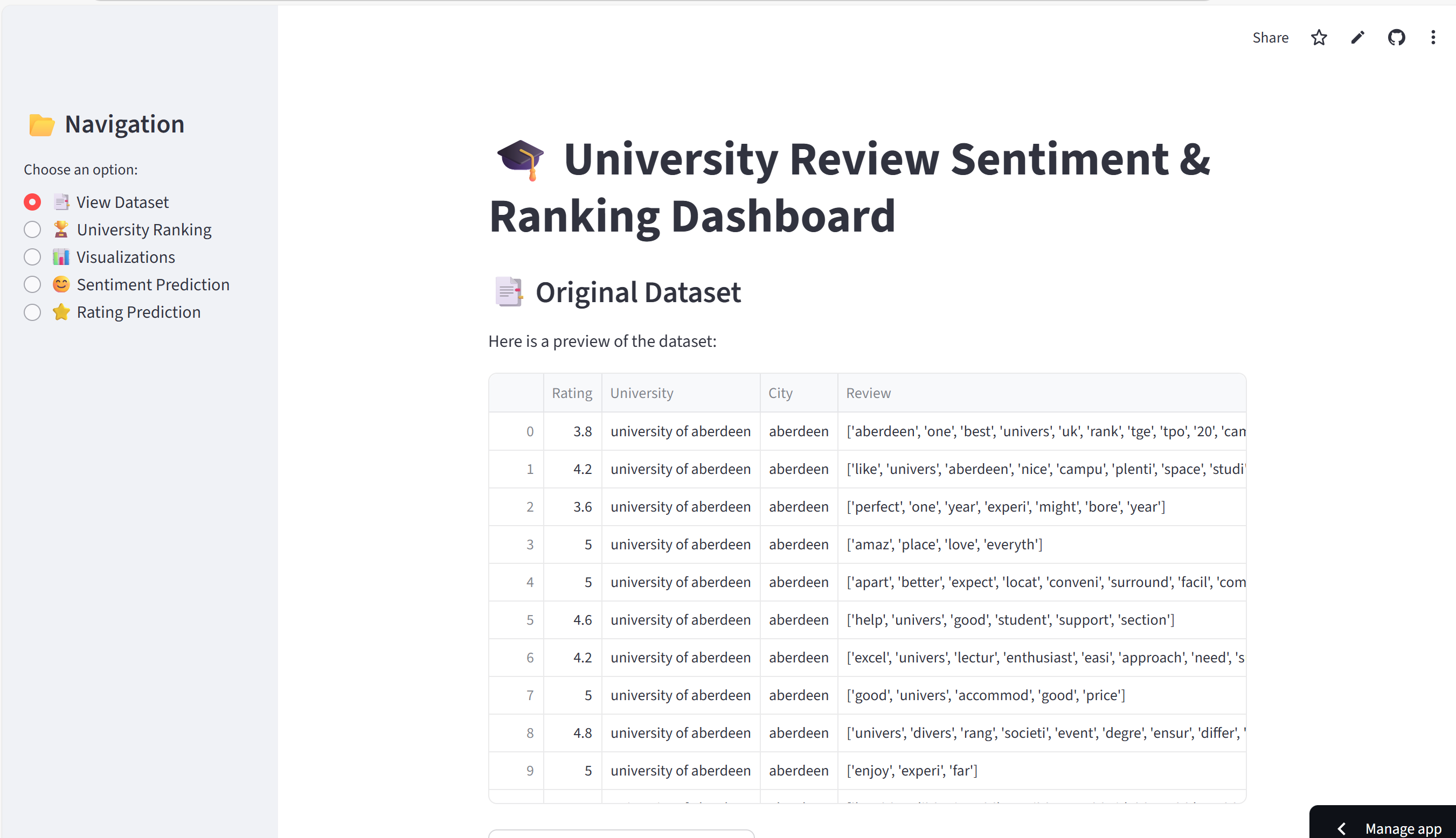Click the memo icon beside View Dataset
This screenshot has height=838, width=1456.
(x=60, y=201)
